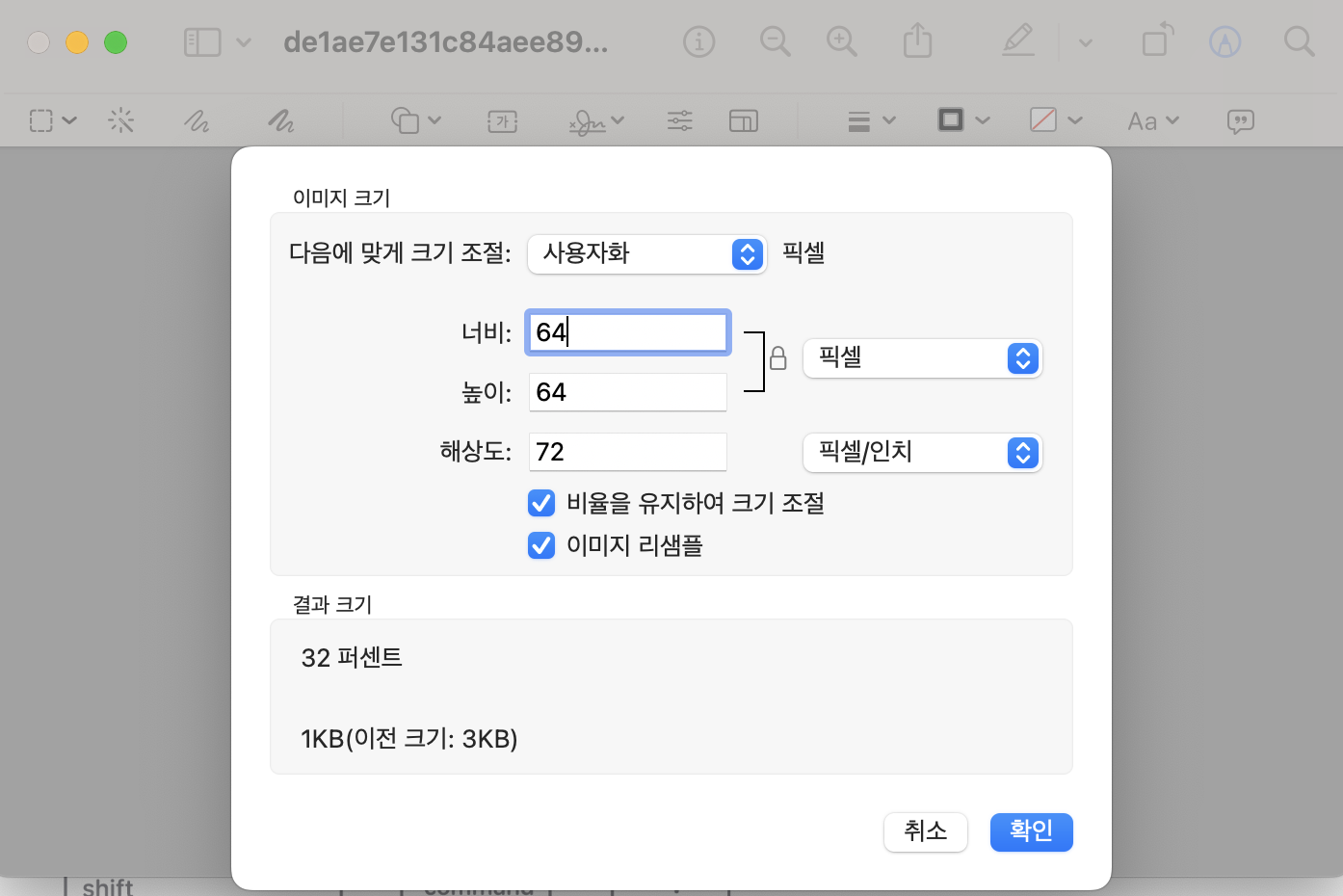Activate the Instant Alpha tool
Viewport: 1343px width, 896px height.
click(x=120, y=119)
